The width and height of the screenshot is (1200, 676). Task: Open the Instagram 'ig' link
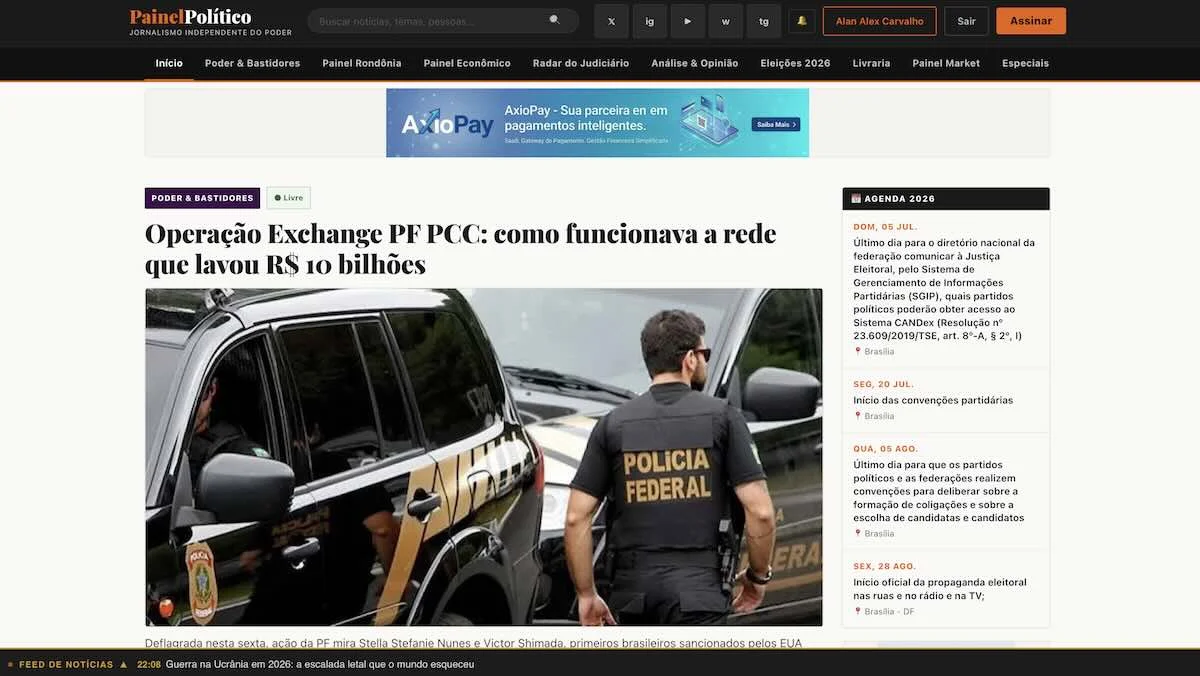(649, 21)
